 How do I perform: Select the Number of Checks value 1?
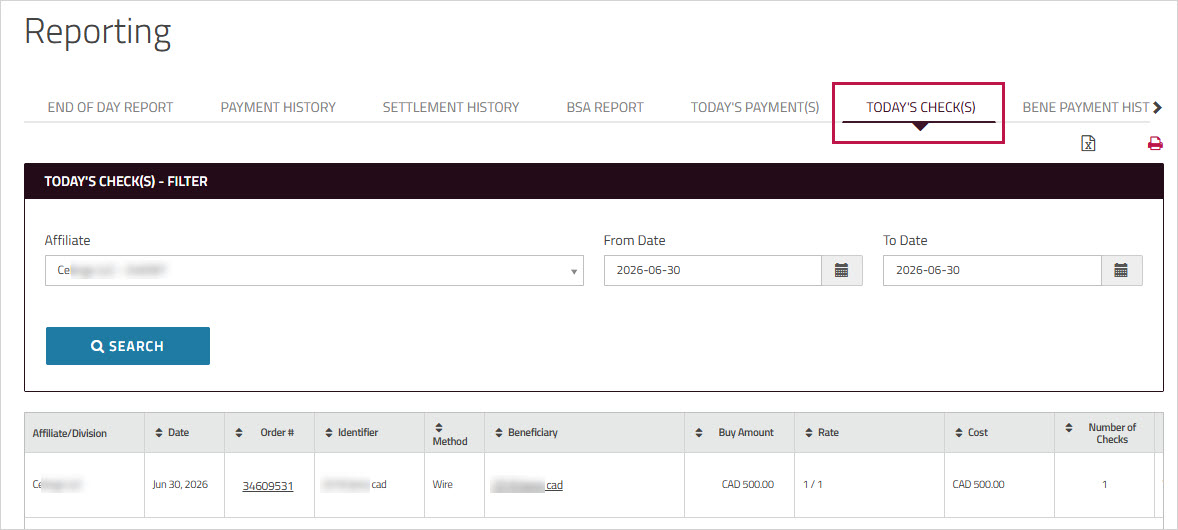pos(1104,485)
